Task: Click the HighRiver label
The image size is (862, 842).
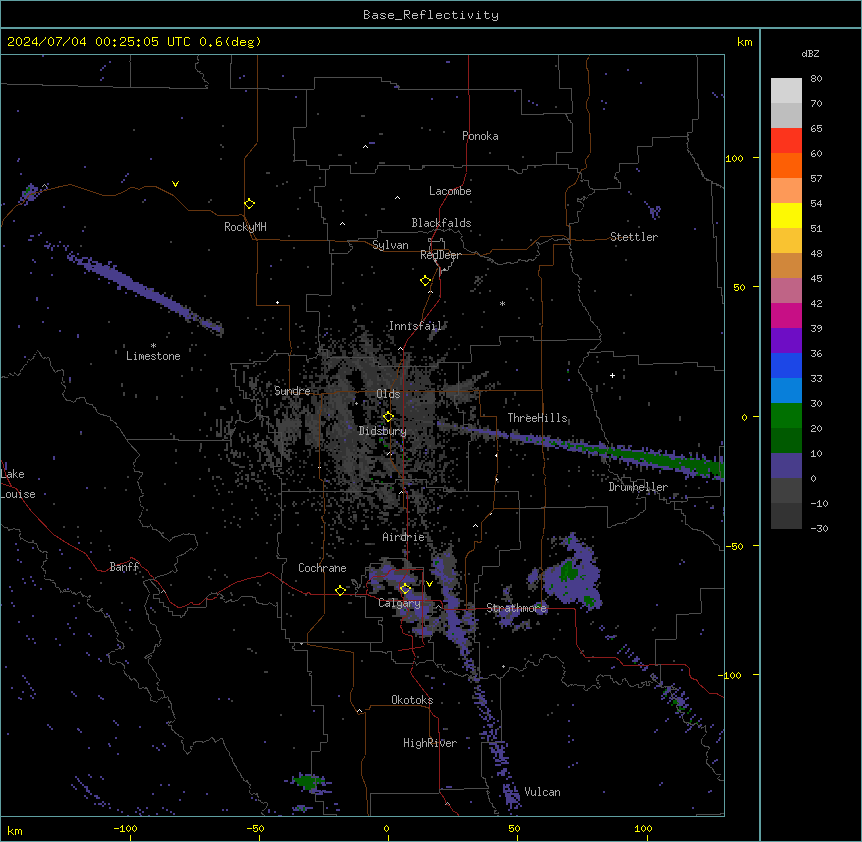Action: [430, 743]
